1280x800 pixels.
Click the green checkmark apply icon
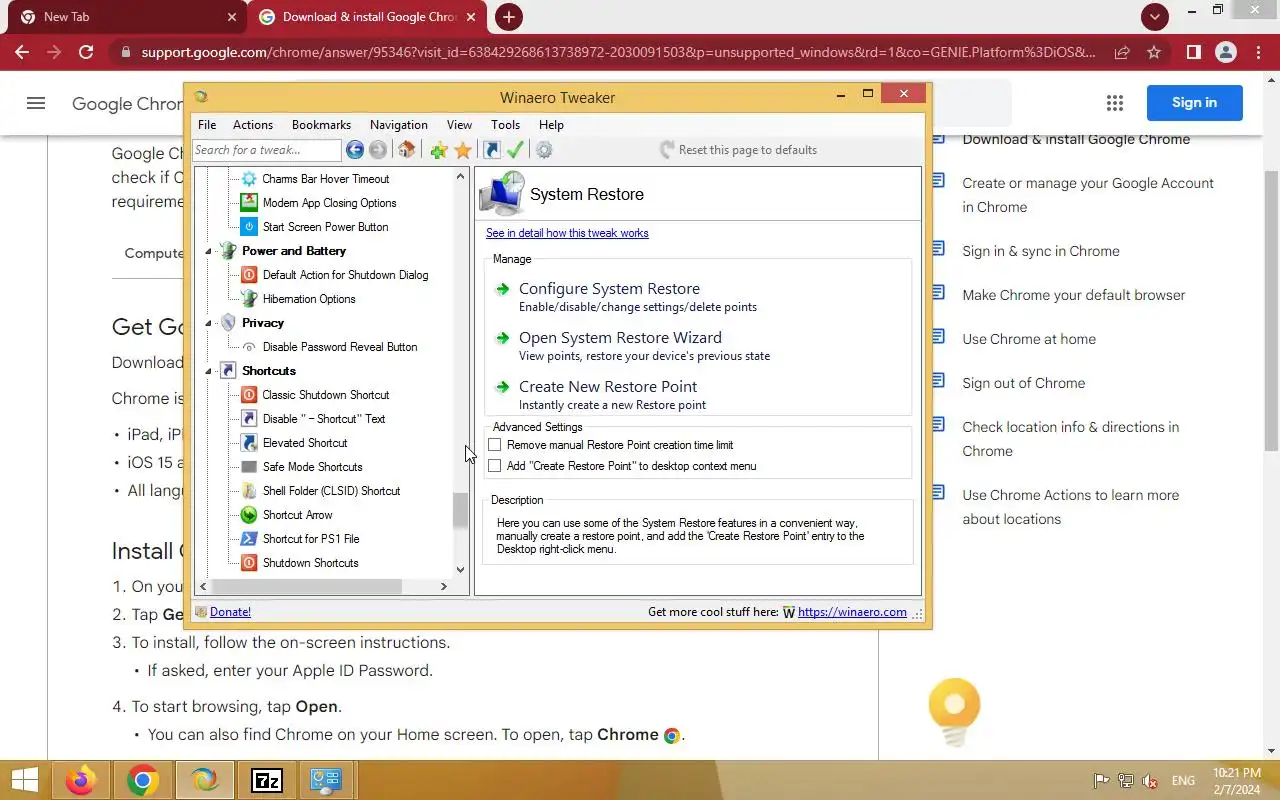pyautogui.click(x=515, y=150)
